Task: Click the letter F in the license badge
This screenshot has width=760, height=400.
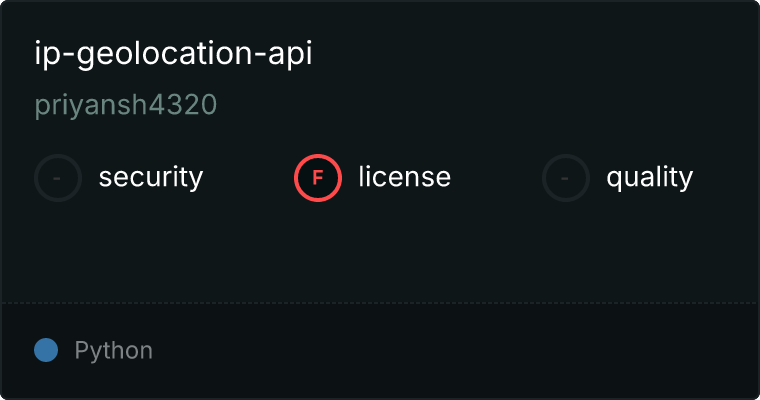Action: [x=317, y=178]
